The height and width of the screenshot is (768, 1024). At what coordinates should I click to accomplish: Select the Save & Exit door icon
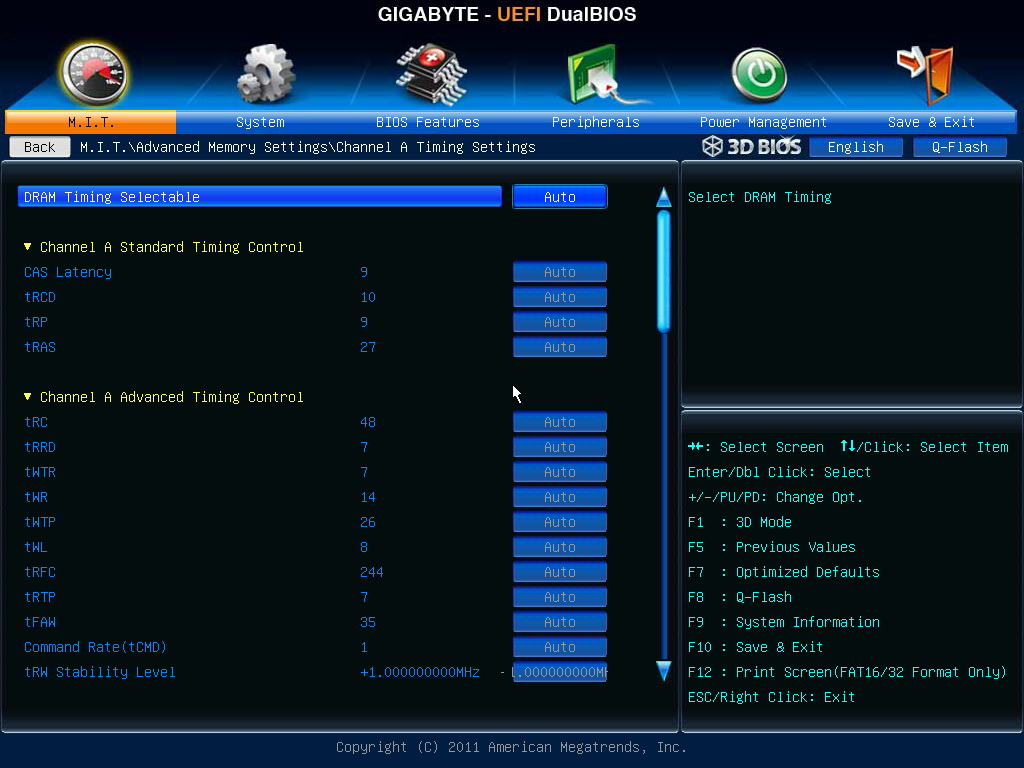(x=926, y=74)
